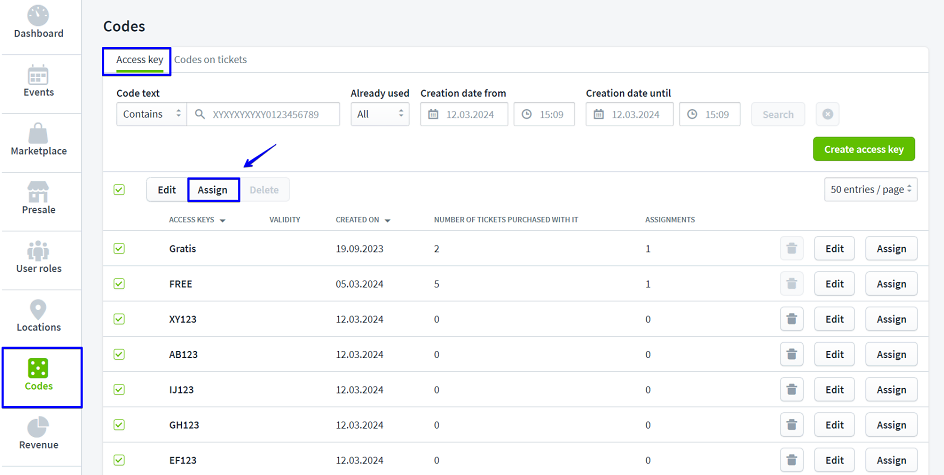The width and height of the screenshot is (944, 475).
Task: Expand the Already used dropdown
Action: click(x=379, y=114)
